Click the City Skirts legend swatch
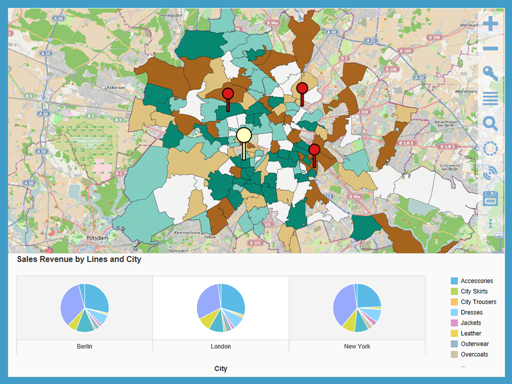 (x=454, y=291)
